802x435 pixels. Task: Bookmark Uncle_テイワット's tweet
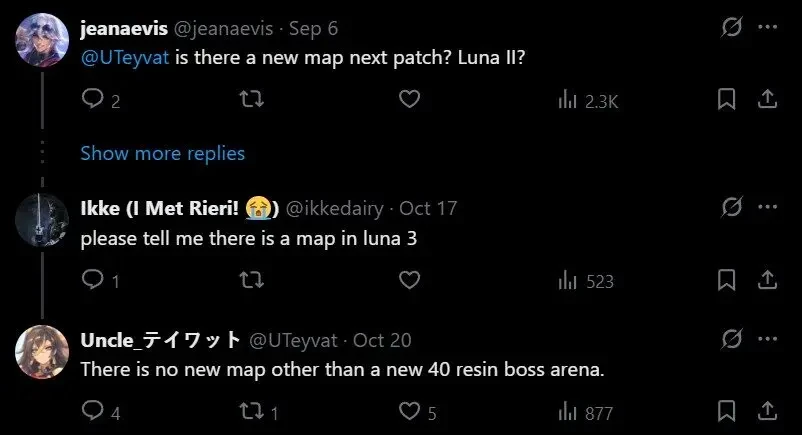pyautogui.click(x=727, y=411)
